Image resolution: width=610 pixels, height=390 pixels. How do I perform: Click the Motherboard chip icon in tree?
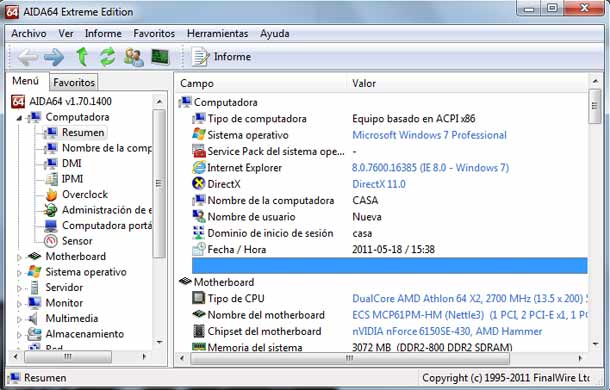(x=34, y=256)
